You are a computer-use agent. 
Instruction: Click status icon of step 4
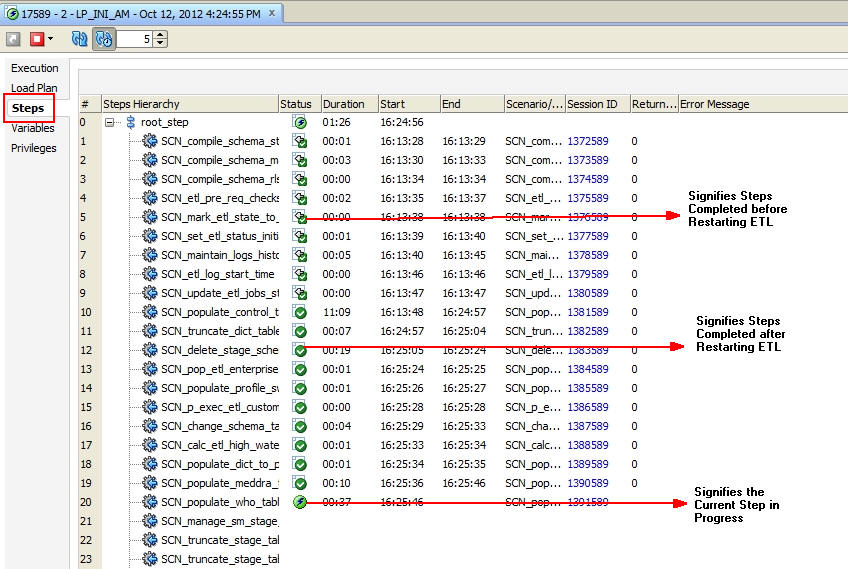tap(300, 199)
